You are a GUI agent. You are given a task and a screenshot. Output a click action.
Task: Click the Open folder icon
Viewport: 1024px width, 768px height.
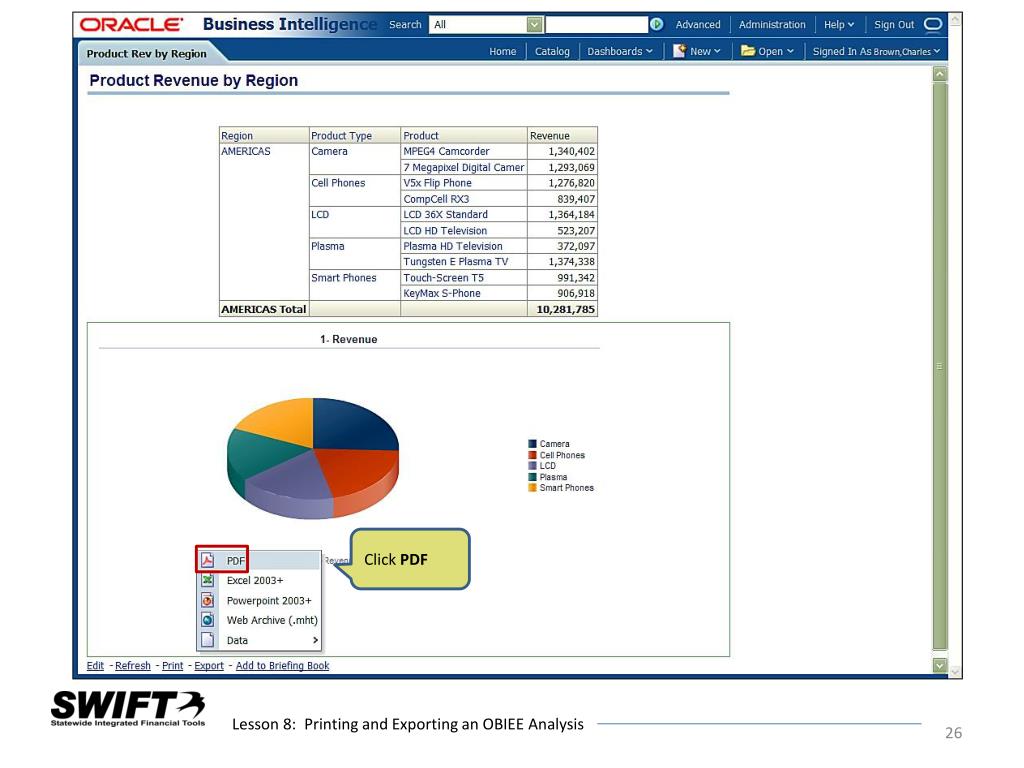pos(748,51)
